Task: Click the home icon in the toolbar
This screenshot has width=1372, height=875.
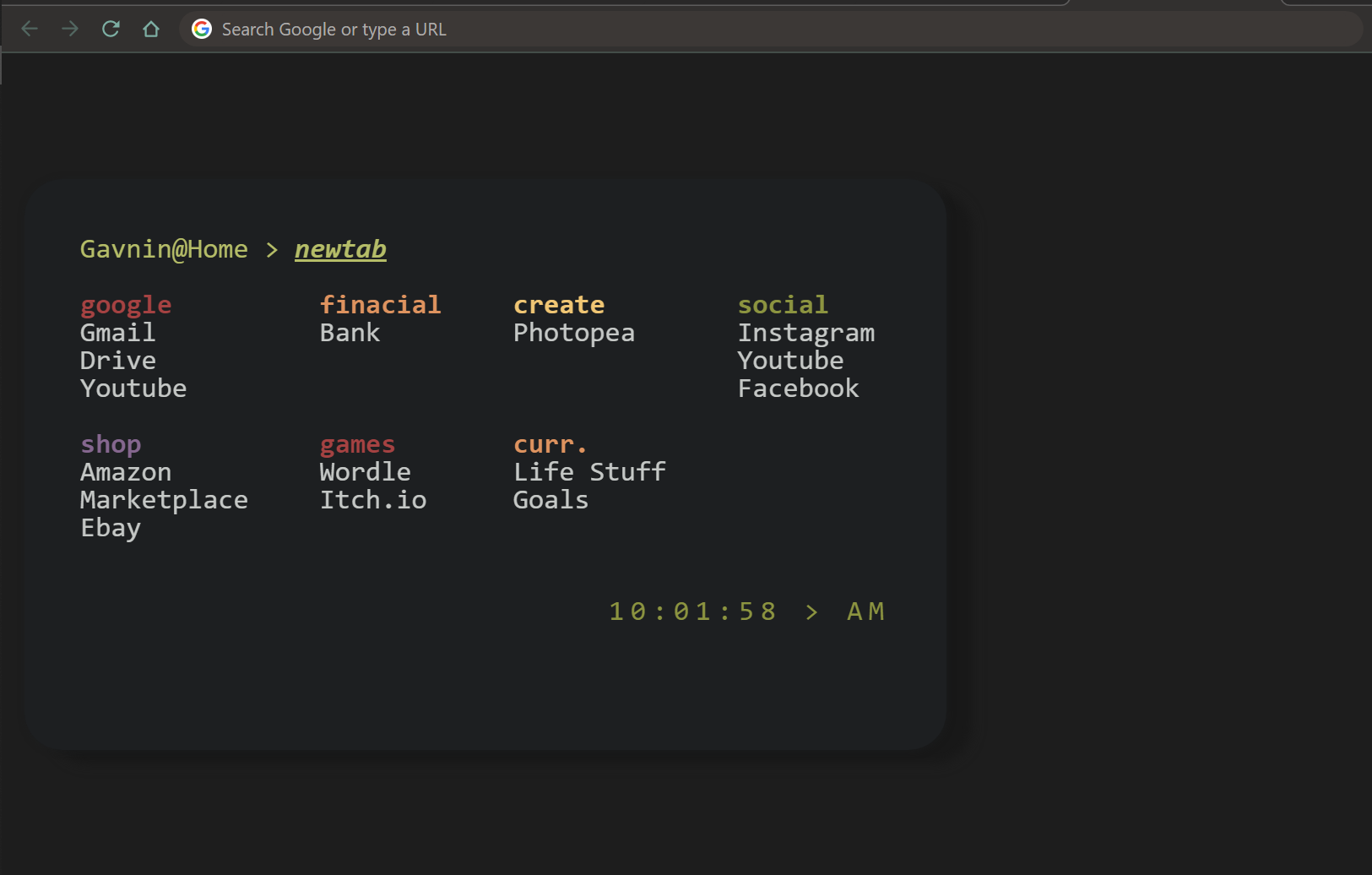Action: tap(151, 28)
